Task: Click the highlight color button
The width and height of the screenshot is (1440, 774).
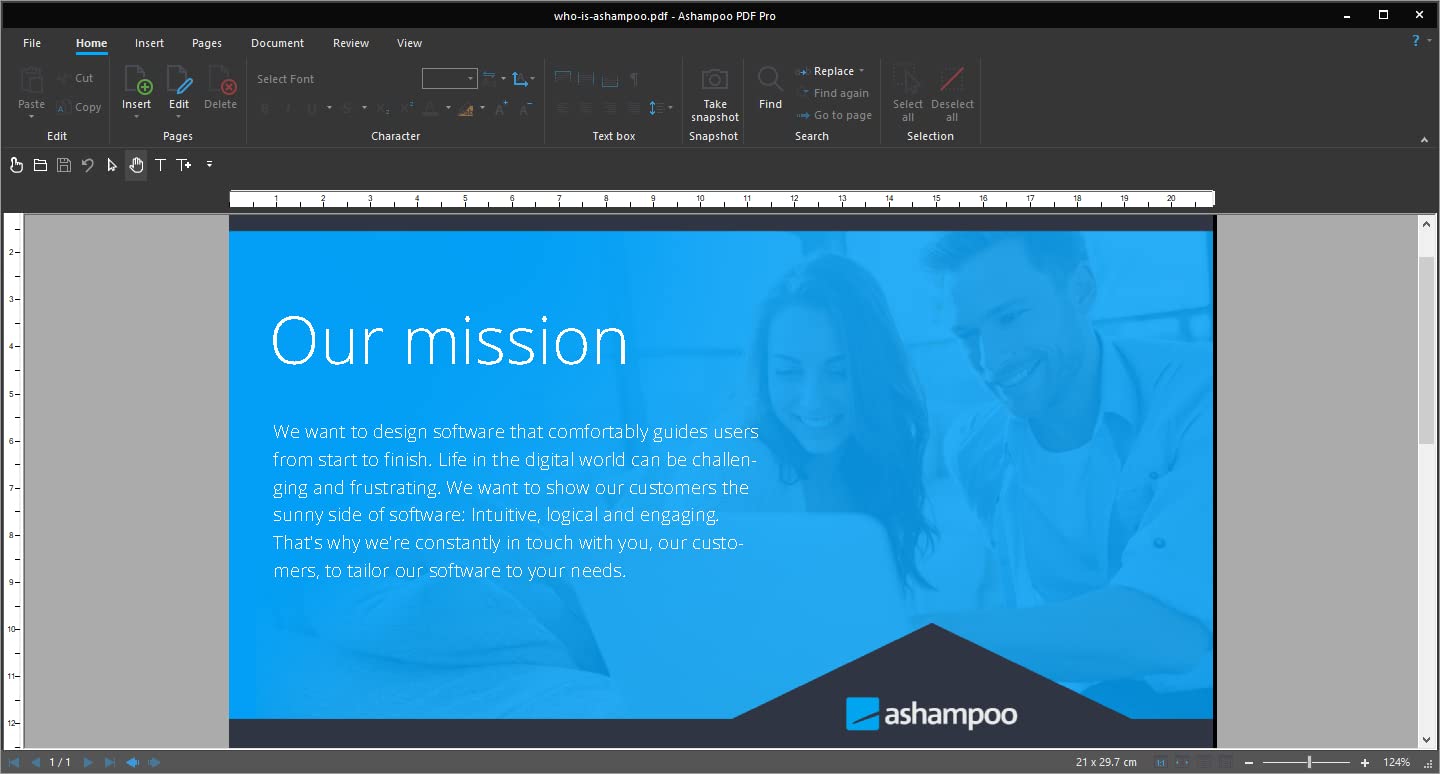Action: (x=465, y=108)
